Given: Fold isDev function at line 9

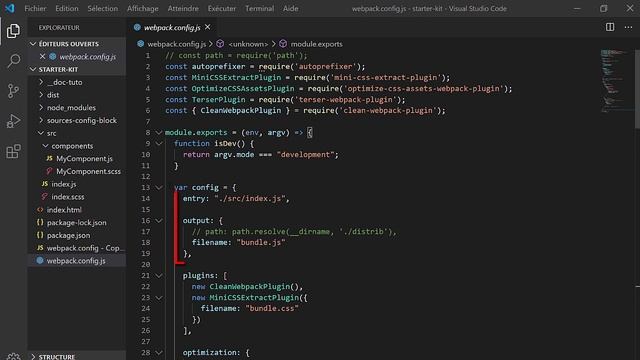Looking at the screenshot, I should pos(159,143).
